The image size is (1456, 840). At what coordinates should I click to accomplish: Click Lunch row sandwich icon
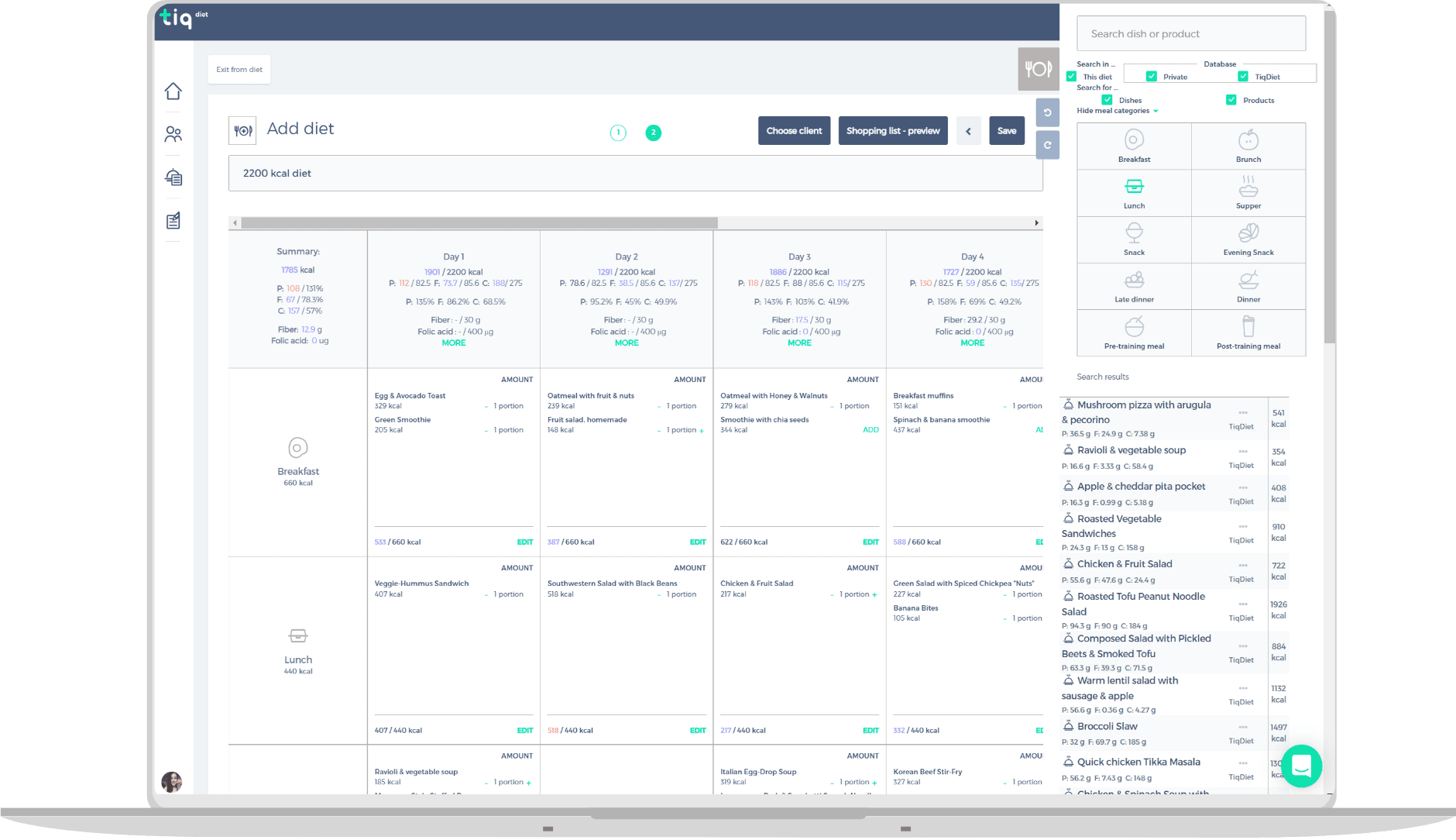click(x=298, y=636)
